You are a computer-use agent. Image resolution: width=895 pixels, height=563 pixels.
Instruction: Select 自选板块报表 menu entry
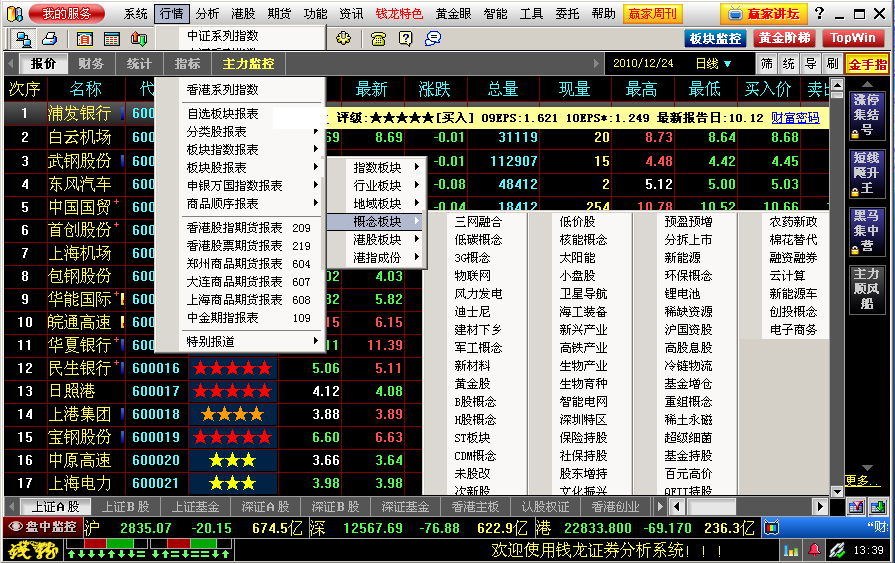point(223,114)
